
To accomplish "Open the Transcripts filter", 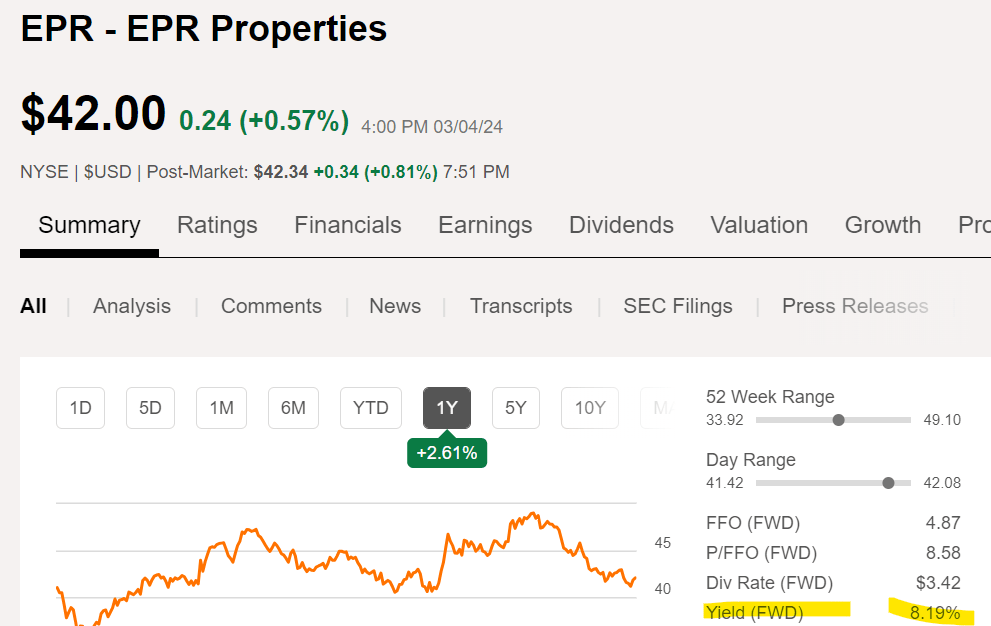I will pyautogui.click(x=521, y=306).
